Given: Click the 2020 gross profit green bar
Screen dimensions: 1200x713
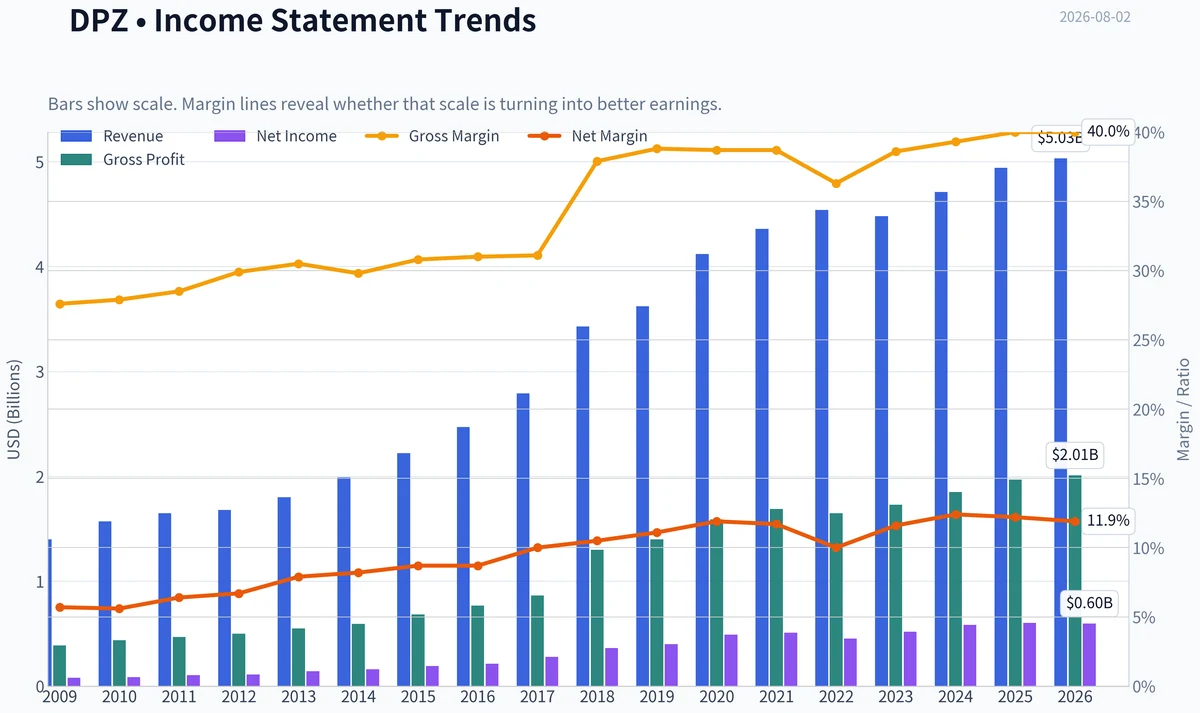Looking at the screenshot, I should [x=716, y=603].
